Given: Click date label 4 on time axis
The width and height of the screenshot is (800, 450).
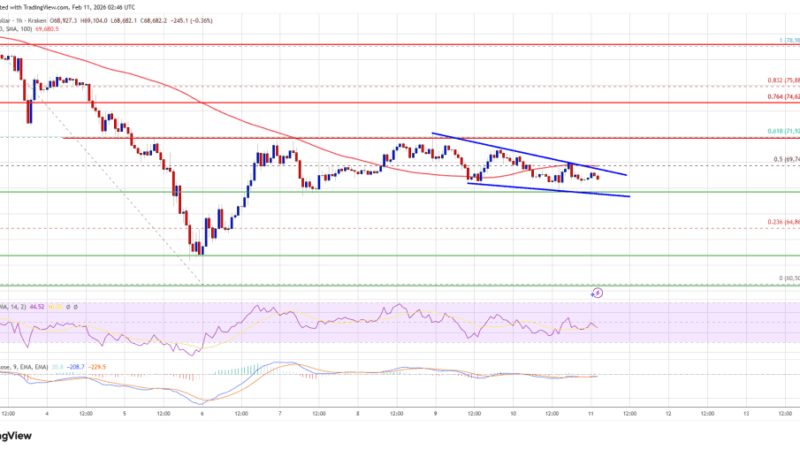Looking at the screenshot, I should point(47,414).
